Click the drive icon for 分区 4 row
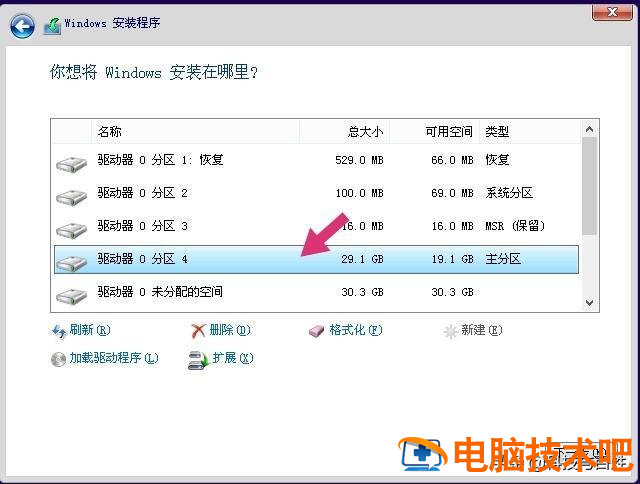This screenshot has height=484, width=640. [71, 264]
